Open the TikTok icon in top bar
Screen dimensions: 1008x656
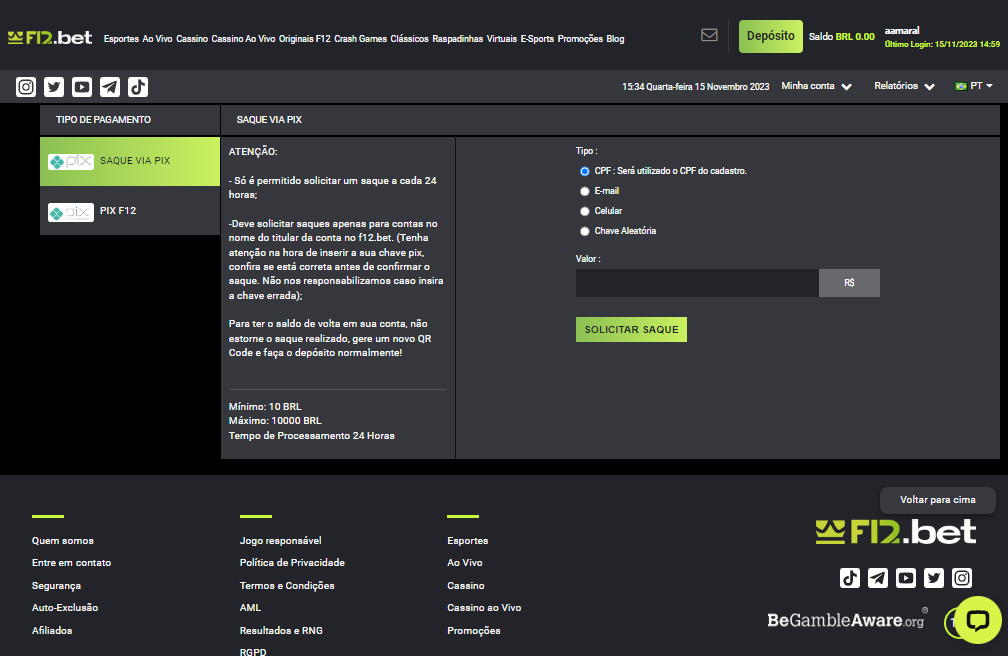pyautogui.click(x=138, y=87)
